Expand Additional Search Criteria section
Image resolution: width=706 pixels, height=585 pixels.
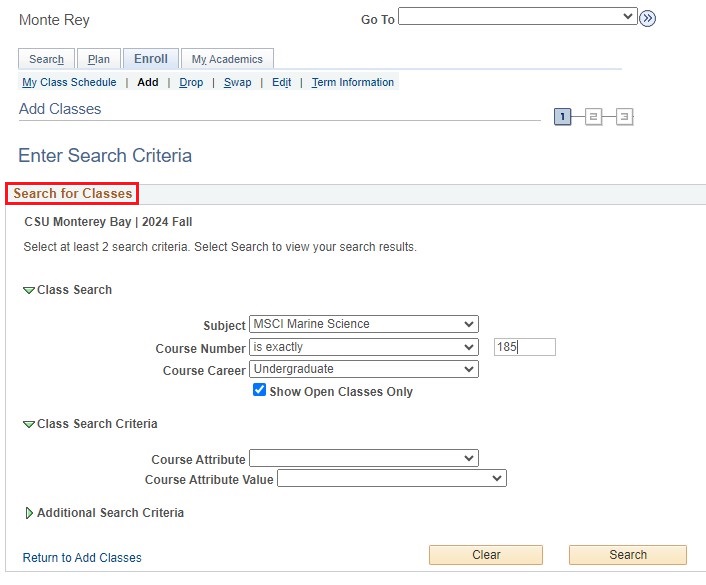click(29, 513)
